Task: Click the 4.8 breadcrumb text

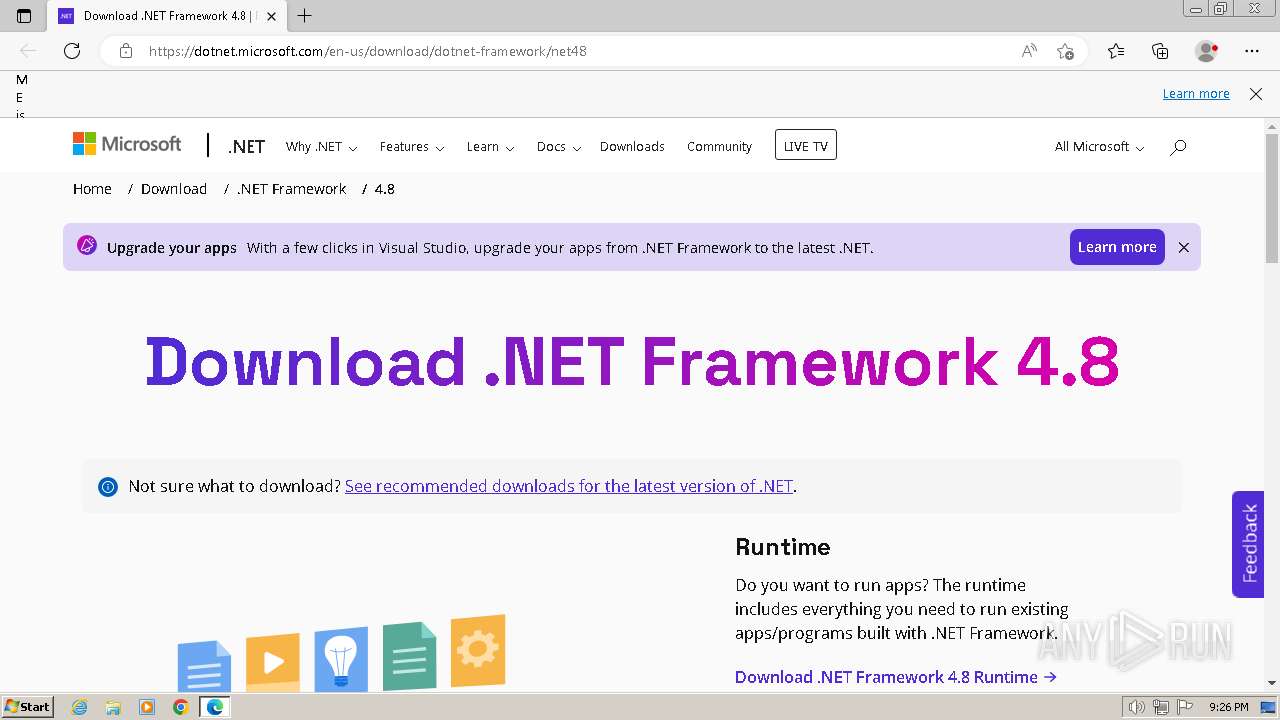Action: (385, 189)
